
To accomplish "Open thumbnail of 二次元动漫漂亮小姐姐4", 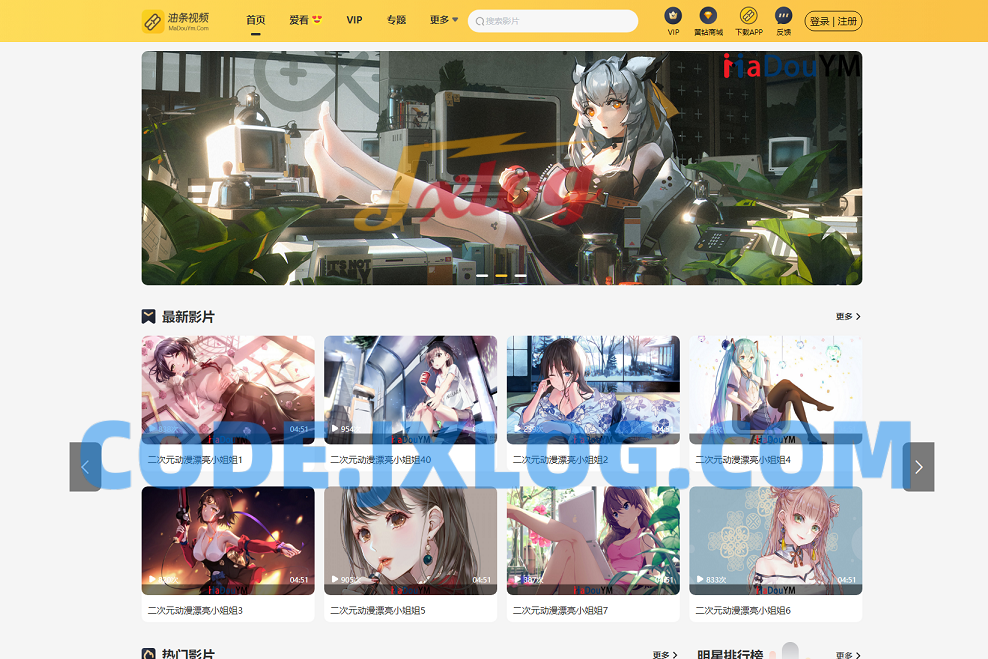I will [775, 388].
